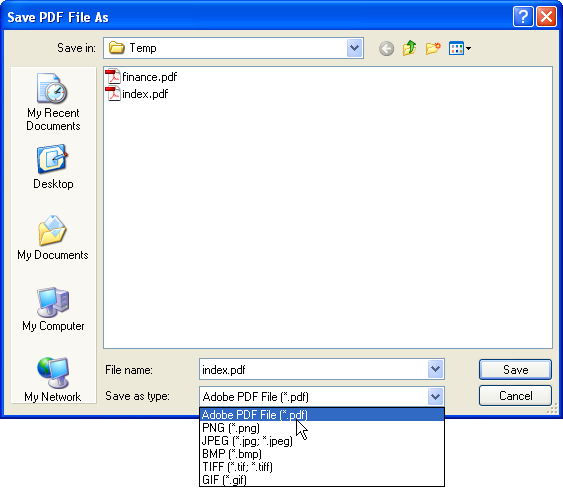Open My Computer shortcut
563x488 pixels.
(x=53, y=309)
